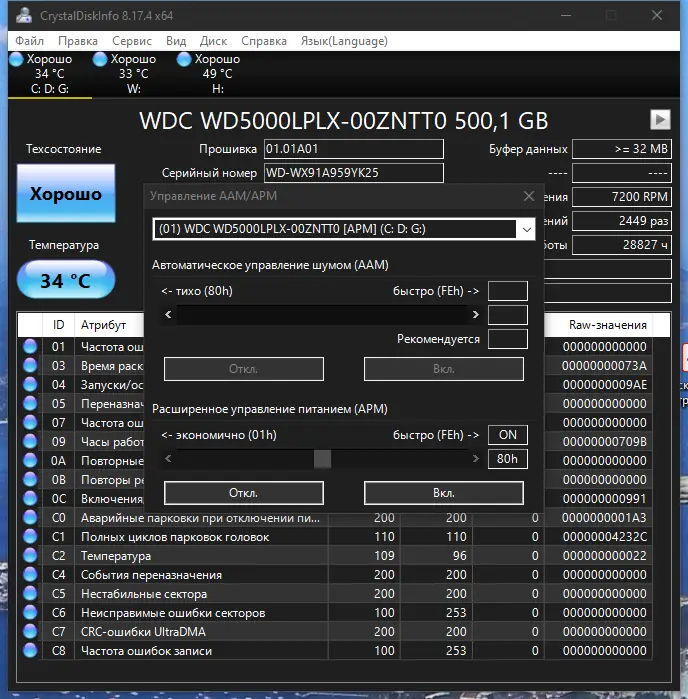Viewport: 688px width, 699px height.
Task: Click the CrystalDiskInfo app icon in title bar
Action: [24, 15]
